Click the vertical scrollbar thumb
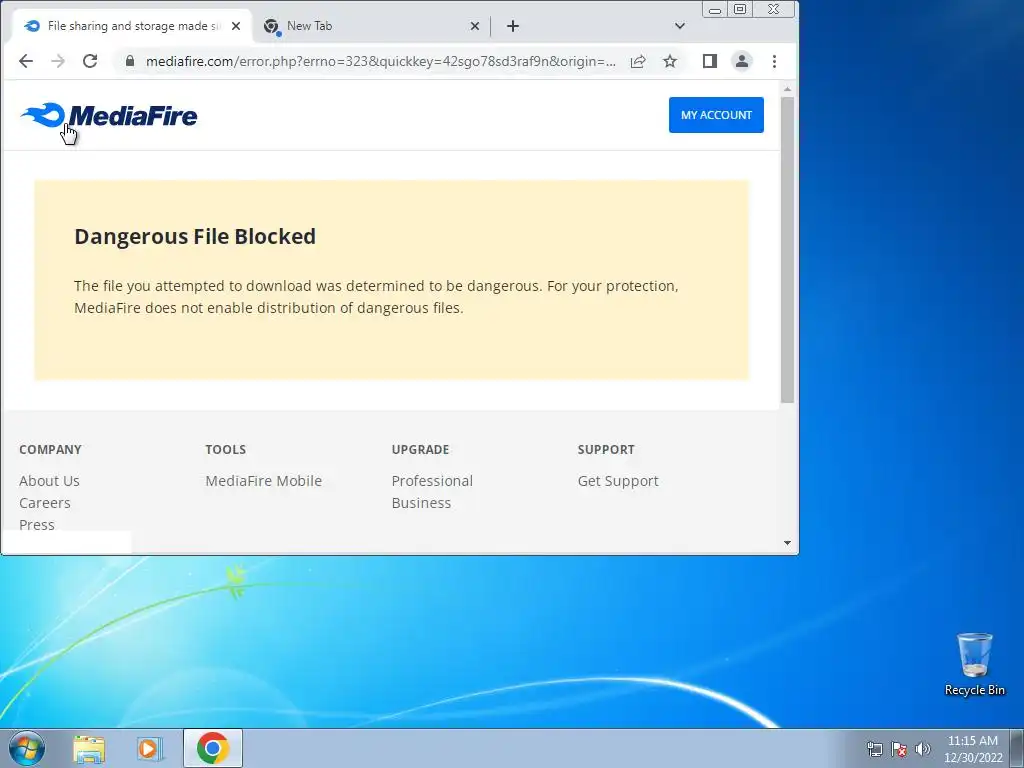This screenshot has height=768, width=1024. click(788, 249)
